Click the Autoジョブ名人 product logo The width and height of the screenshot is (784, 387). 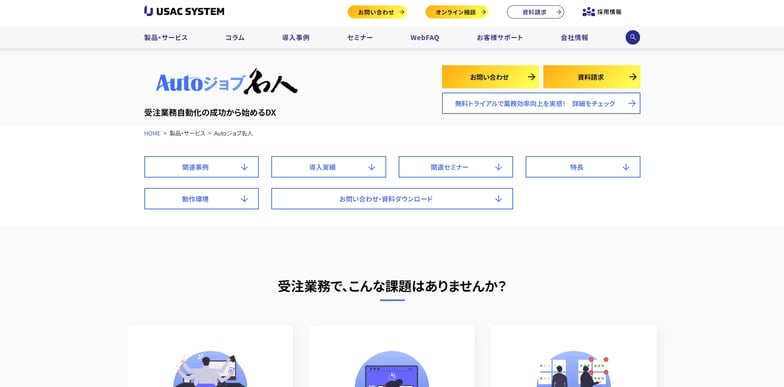pos(227,82)
